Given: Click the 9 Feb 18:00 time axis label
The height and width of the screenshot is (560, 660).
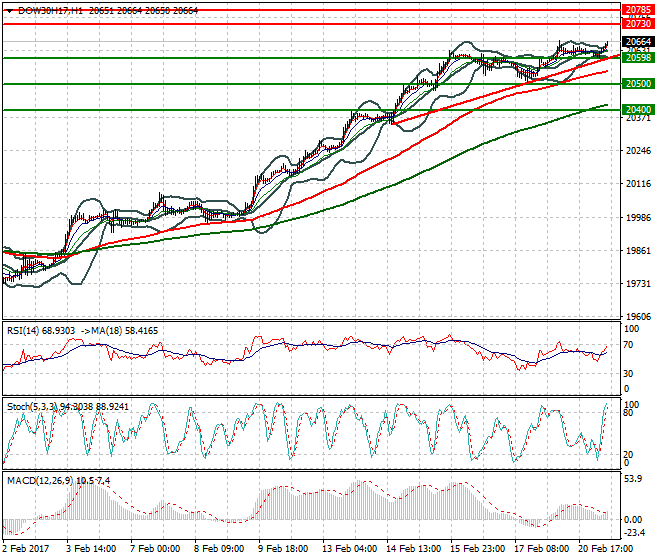Looking at the screenshot, I should point(283,549).
